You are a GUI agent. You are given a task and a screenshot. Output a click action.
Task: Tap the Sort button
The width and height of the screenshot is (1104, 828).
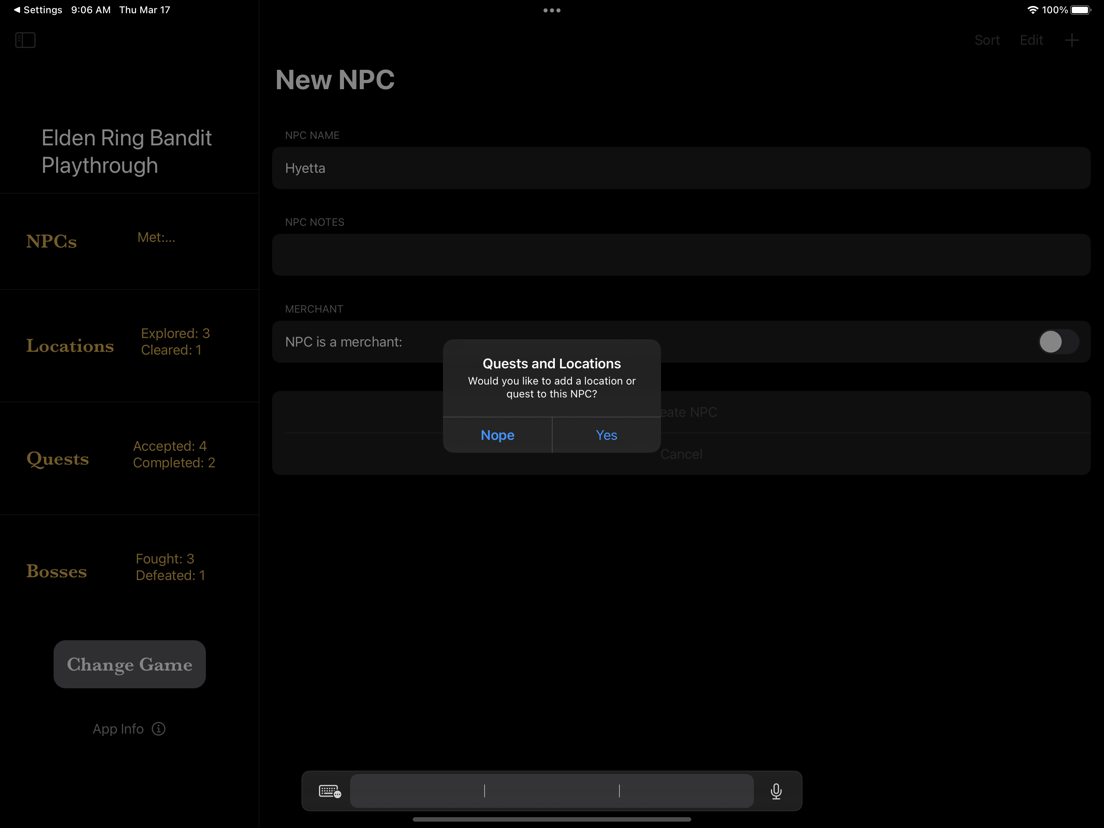(x=986, y=40)
